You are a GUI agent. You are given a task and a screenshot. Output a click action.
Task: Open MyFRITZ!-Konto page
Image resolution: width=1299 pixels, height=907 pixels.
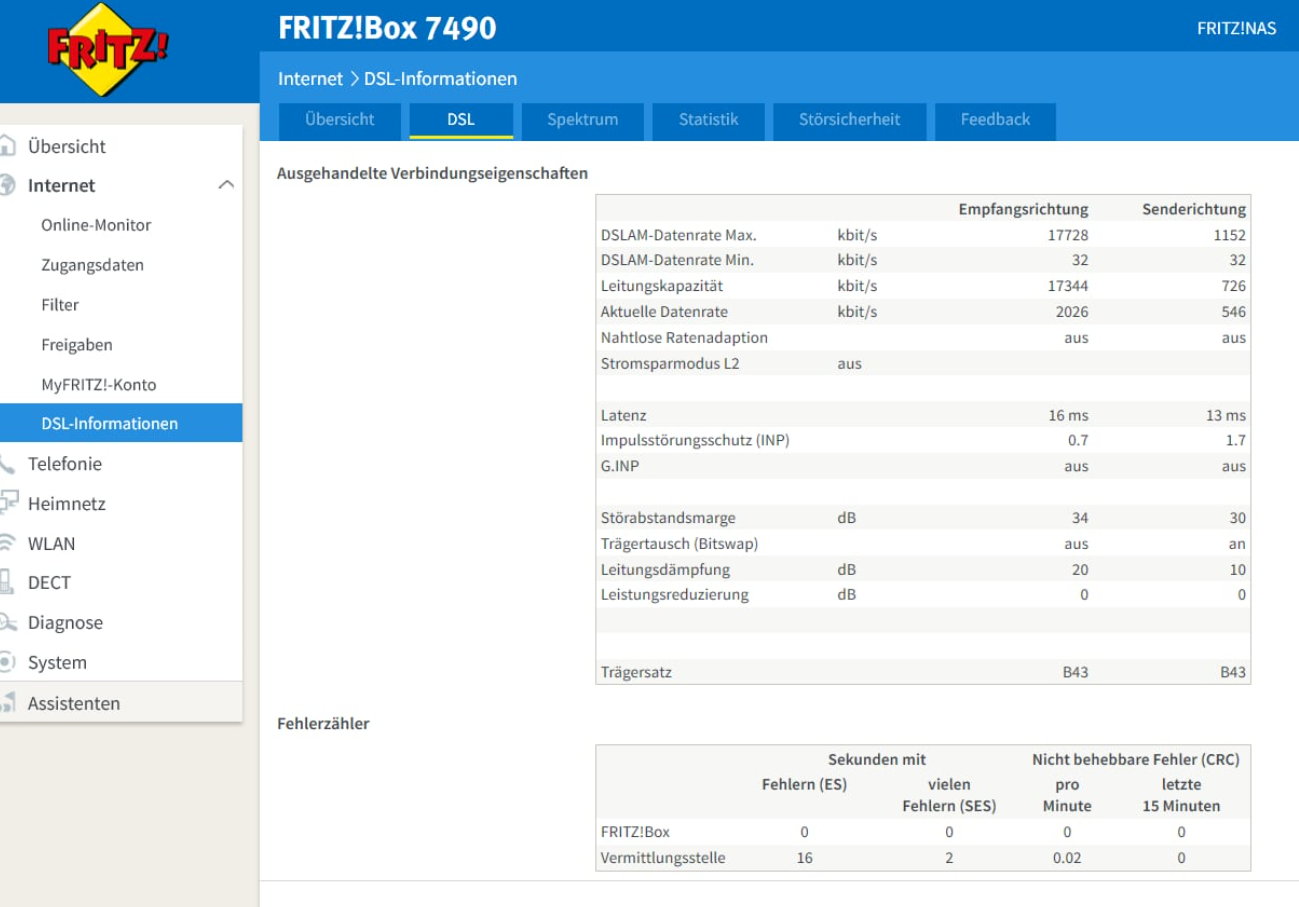(98, 384)
